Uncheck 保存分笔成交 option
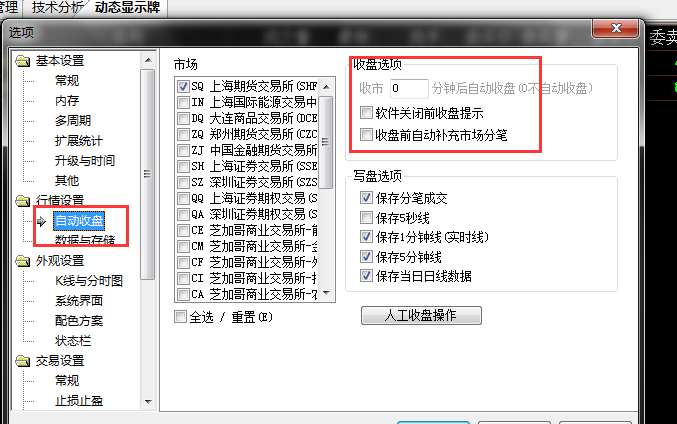Image resolution: width=677 pixels, height=424 pixels. click(x=366, y=198)
